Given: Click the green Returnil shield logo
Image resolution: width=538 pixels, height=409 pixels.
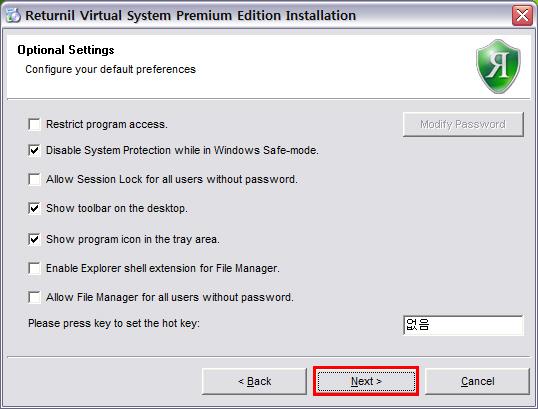Looking at the screenshot, I should [x=498, y=66].
